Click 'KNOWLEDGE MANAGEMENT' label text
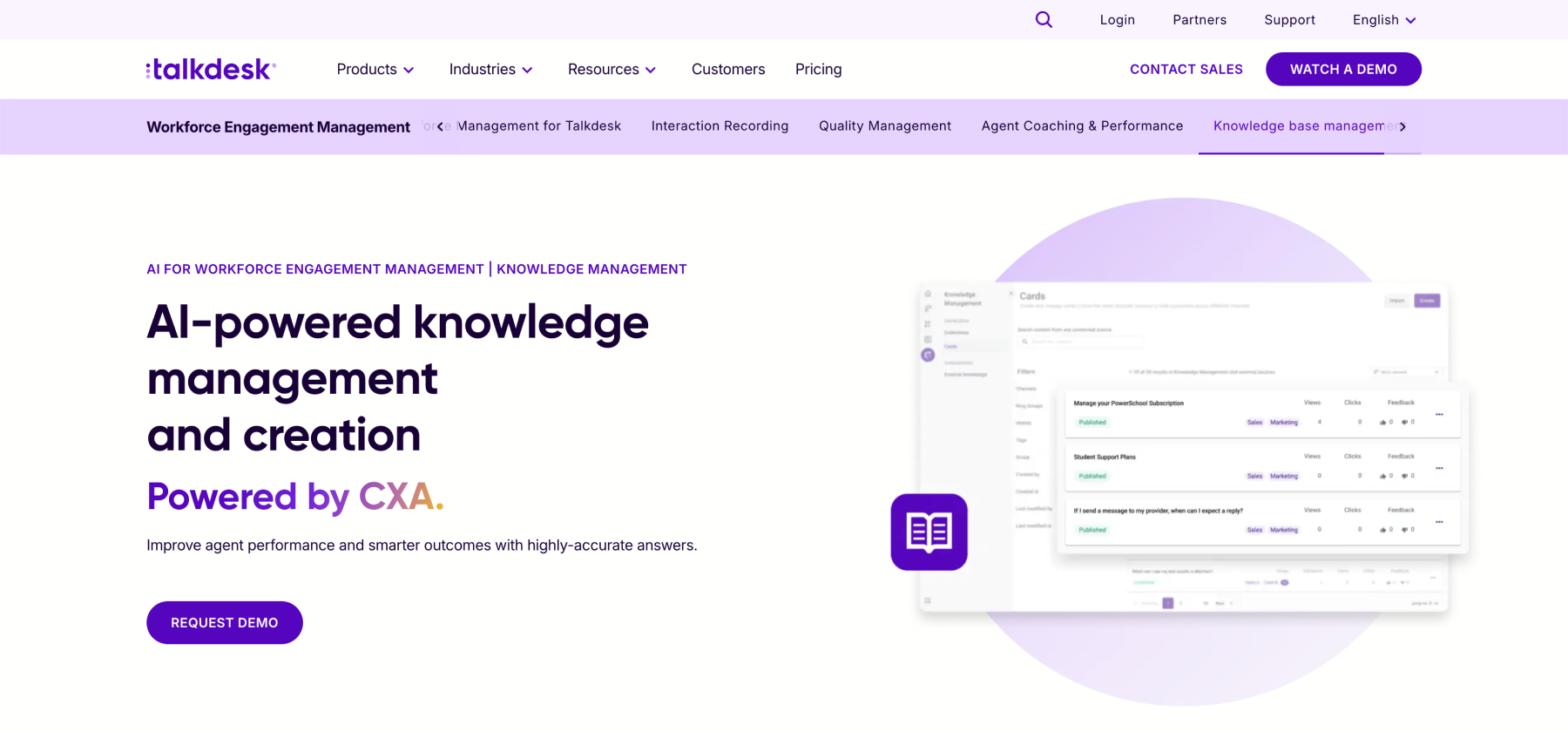This screenshot has height=732, width=1568. (x=591, y=269)
